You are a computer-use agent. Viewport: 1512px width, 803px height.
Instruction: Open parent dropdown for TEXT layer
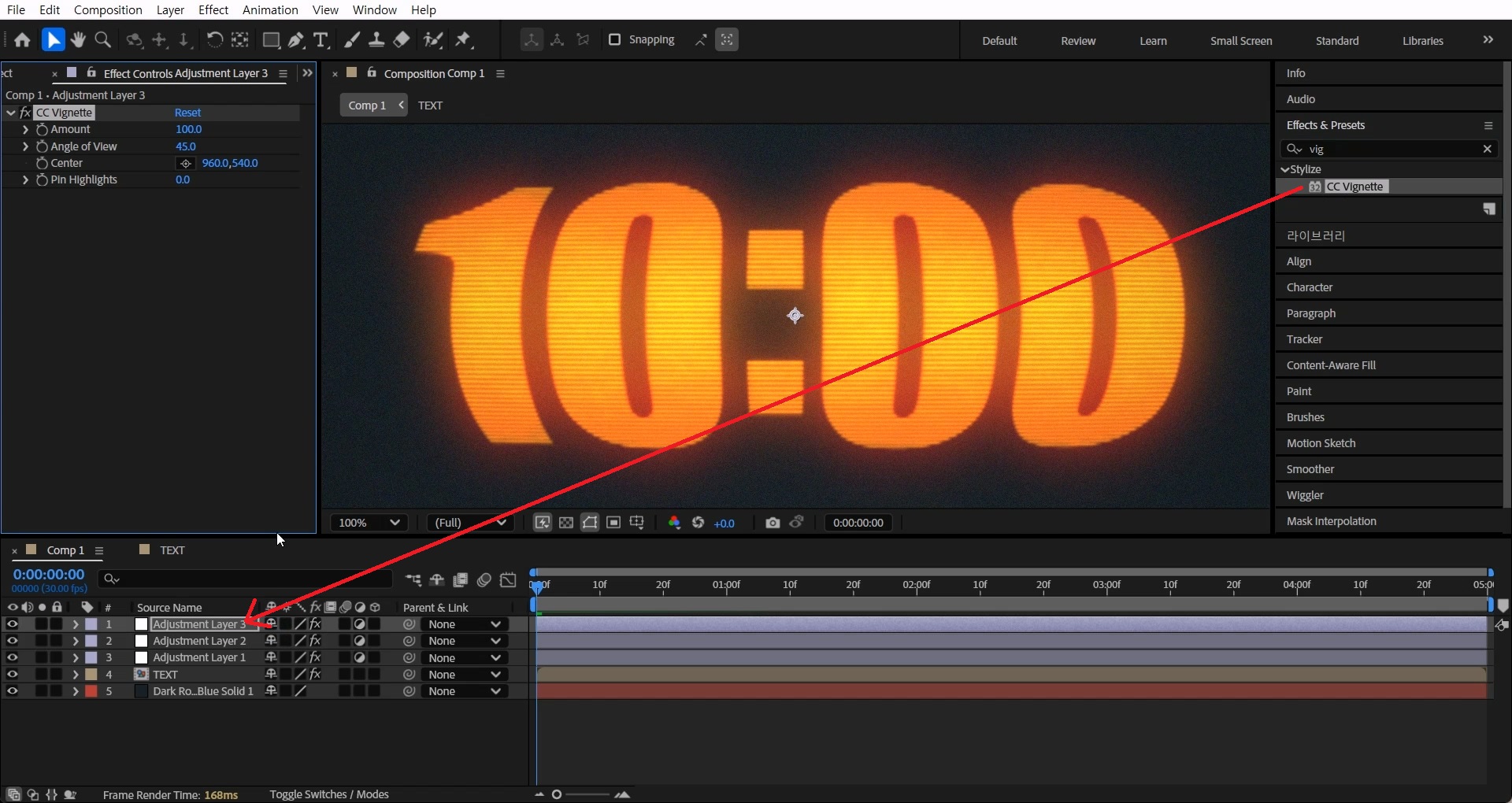point(464,675)
